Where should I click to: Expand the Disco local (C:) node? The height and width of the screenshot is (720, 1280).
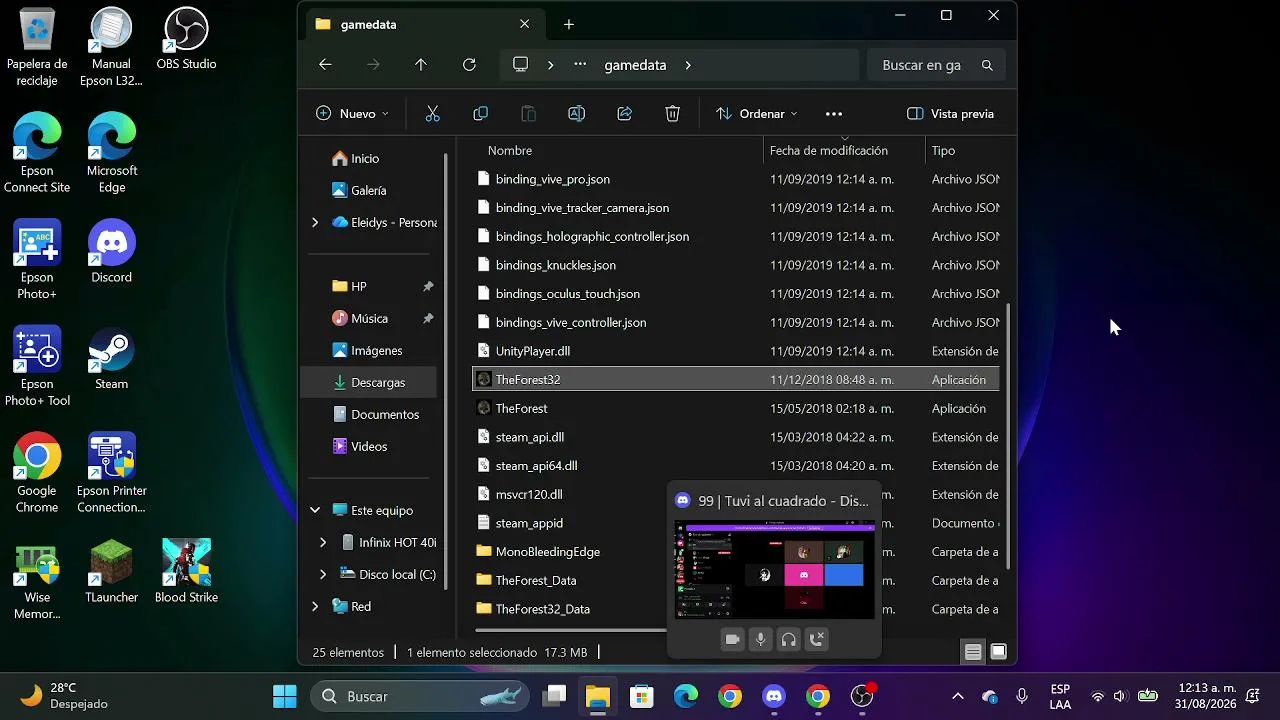pyautogui.click(x=322, y=574)
